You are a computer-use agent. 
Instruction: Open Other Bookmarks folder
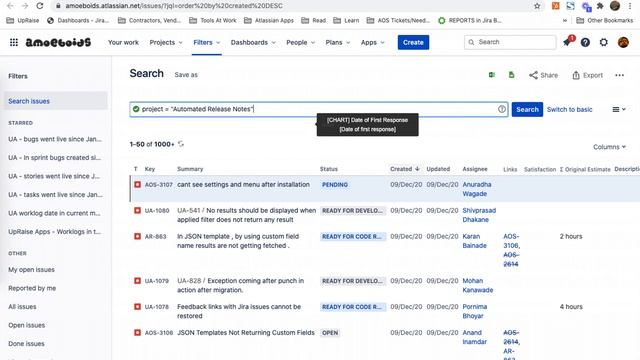tap(604, 20)
